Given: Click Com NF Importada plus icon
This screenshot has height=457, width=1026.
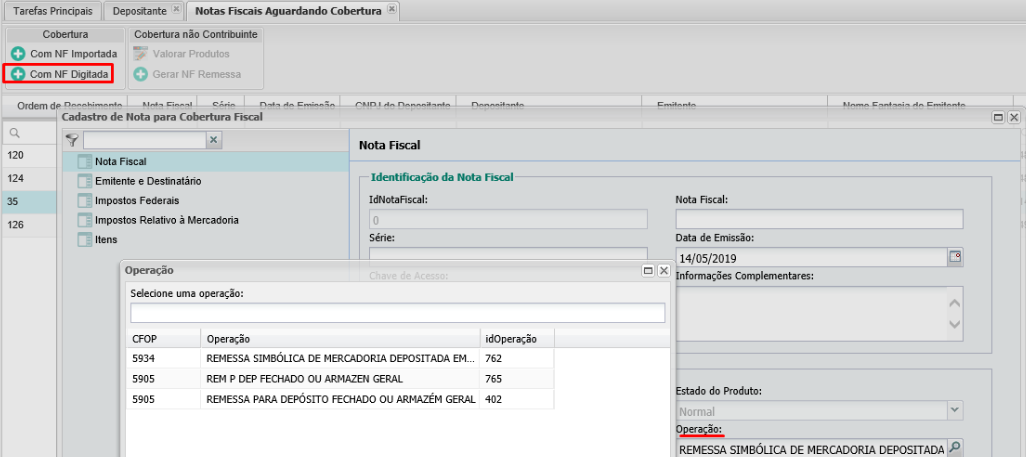Looking at the screenshot, I should coord(18,54).
